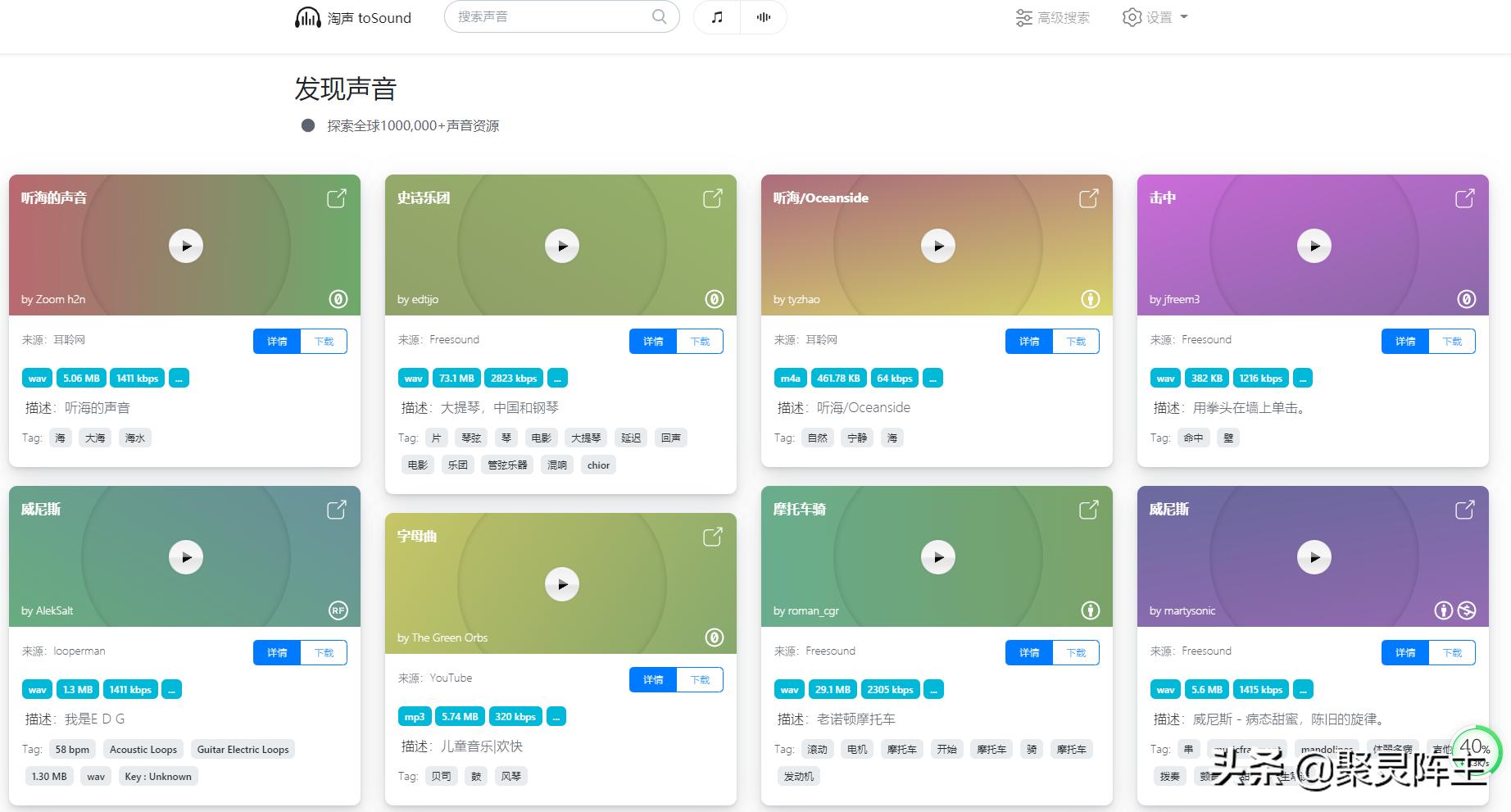Click 详情 button on 听海/Oceanside card

1028,341
